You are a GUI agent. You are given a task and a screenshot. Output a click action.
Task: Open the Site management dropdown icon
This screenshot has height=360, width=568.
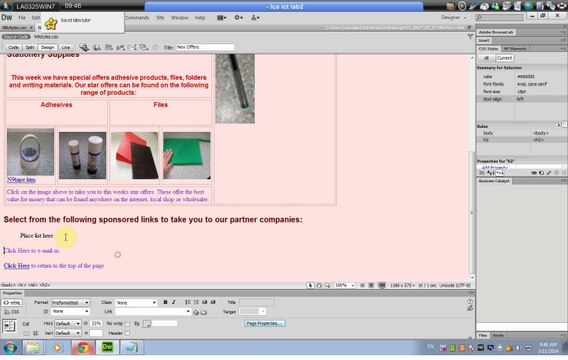click(x=255, y=17)
